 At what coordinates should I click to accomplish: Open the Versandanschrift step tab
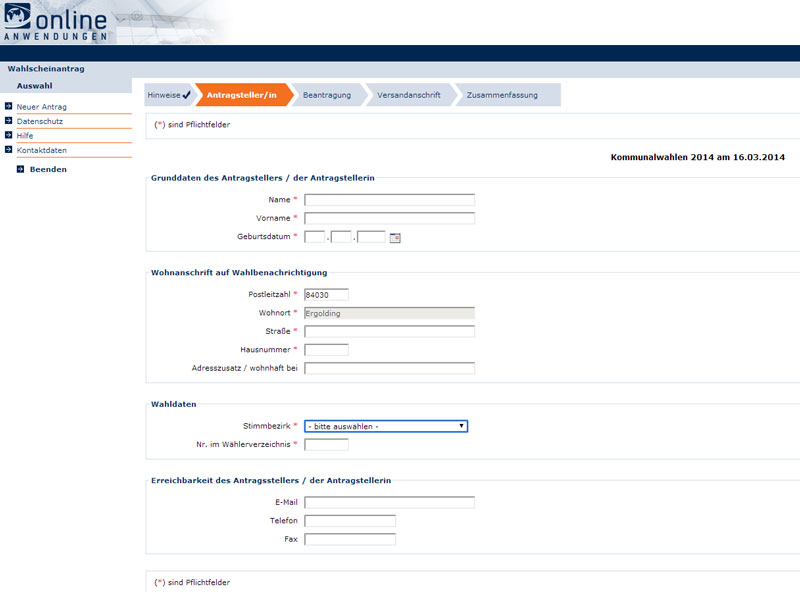coord(408,95)
